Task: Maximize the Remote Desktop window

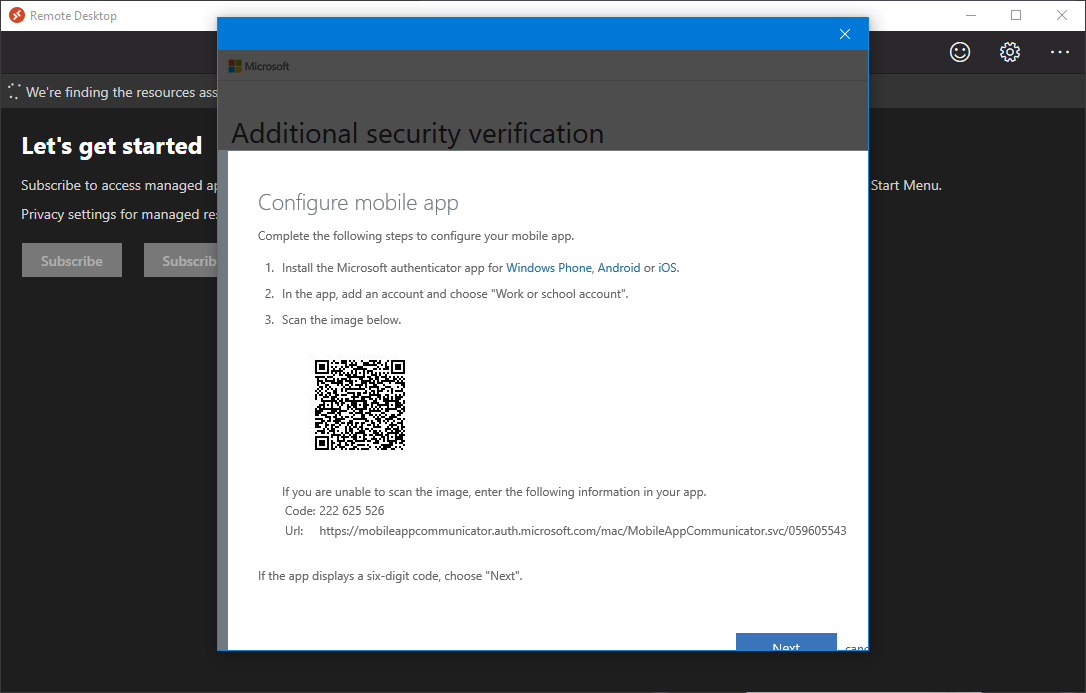Action: click(1016, 15)
